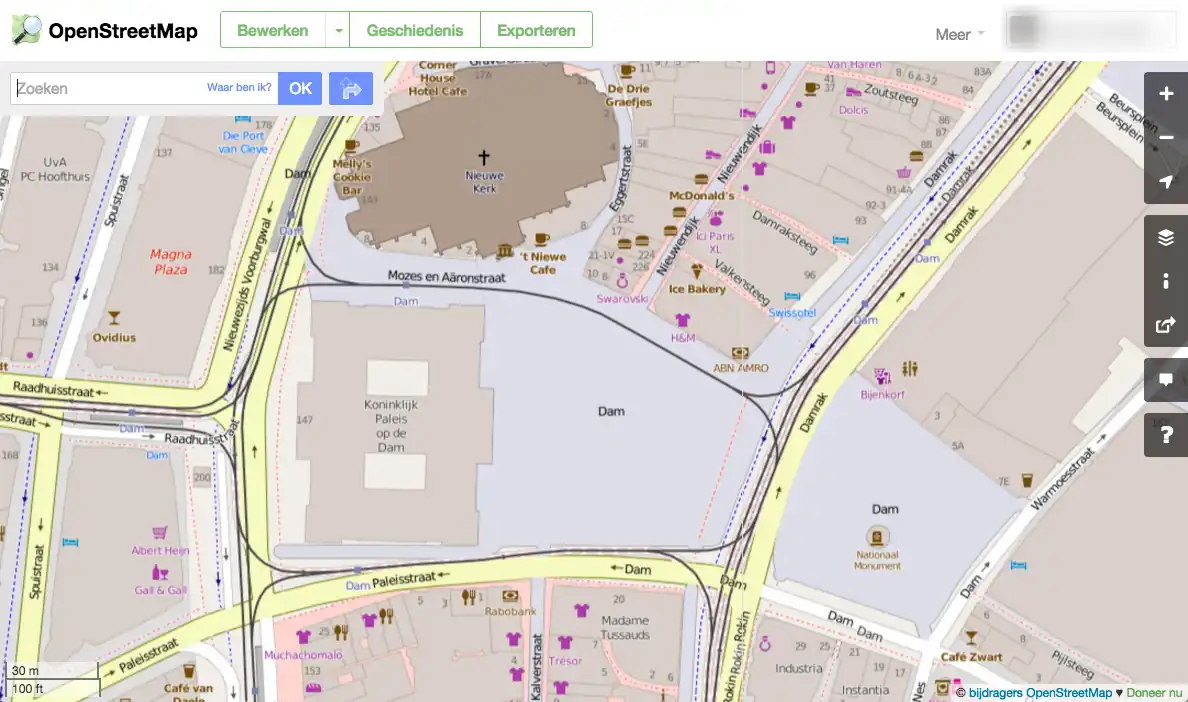Open directions with the arrow button
Screen dimensions: 1188x702
pos(351,89)
